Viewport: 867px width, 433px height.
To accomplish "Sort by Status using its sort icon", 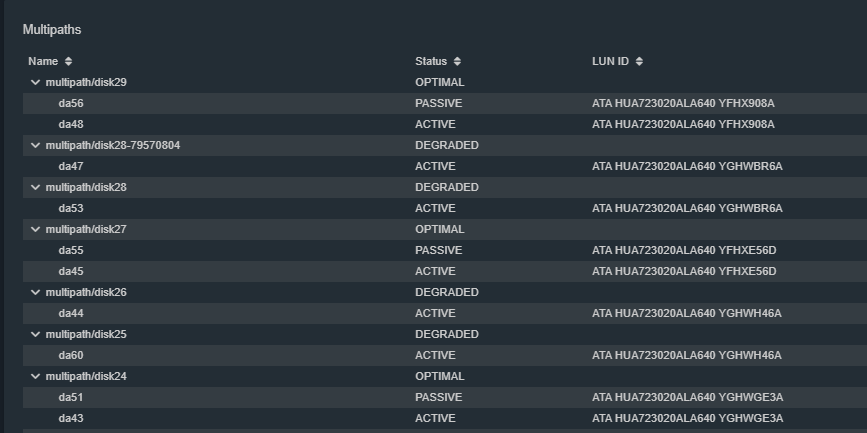I will click(x=457, y=61).
